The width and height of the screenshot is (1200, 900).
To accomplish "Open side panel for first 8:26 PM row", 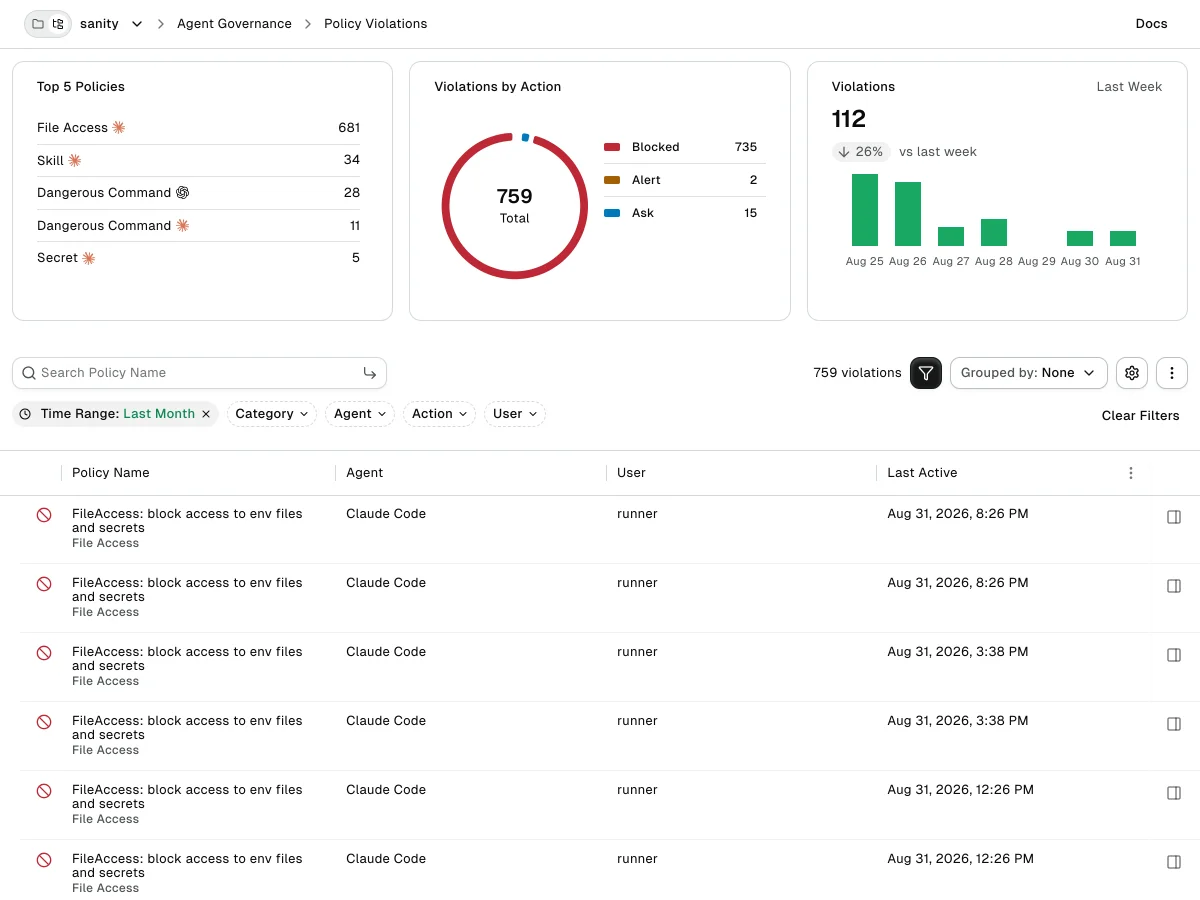I will pos(1174,517).
